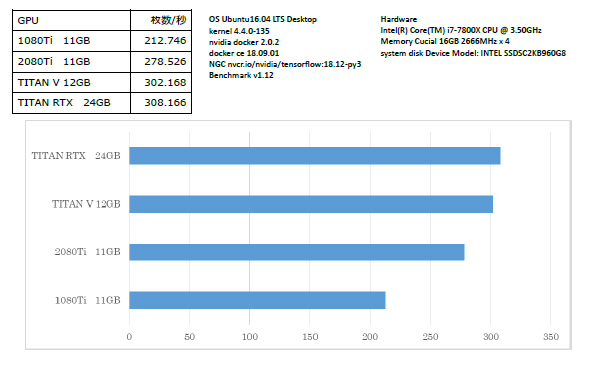
Task: Click table cell showing 302.168
Action: pyautogui.click(x=161, y=82)
